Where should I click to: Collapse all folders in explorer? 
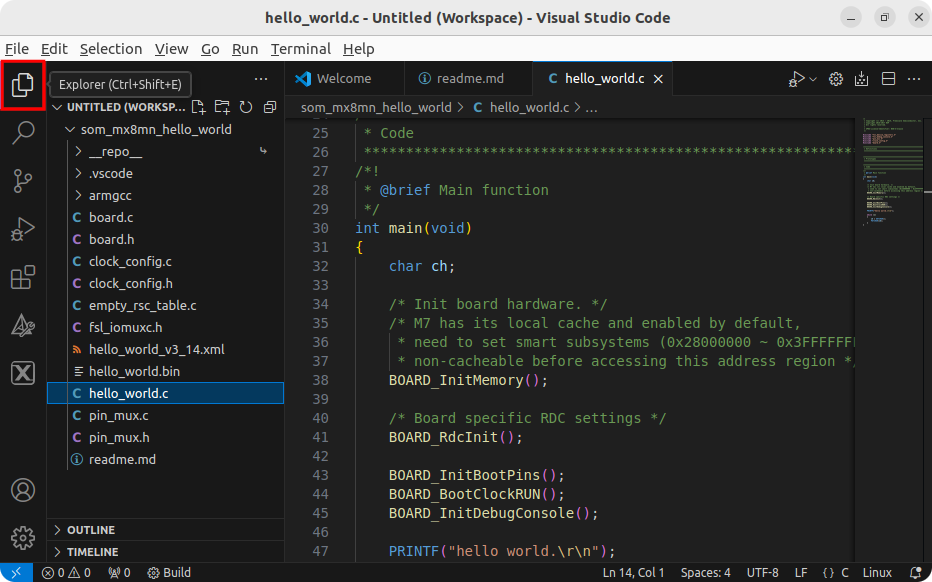click(x=270, y=107)
